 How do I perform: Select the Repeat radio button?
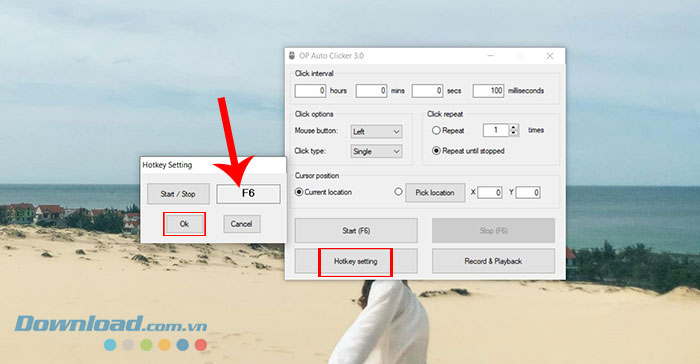click(x=436, y=130)
